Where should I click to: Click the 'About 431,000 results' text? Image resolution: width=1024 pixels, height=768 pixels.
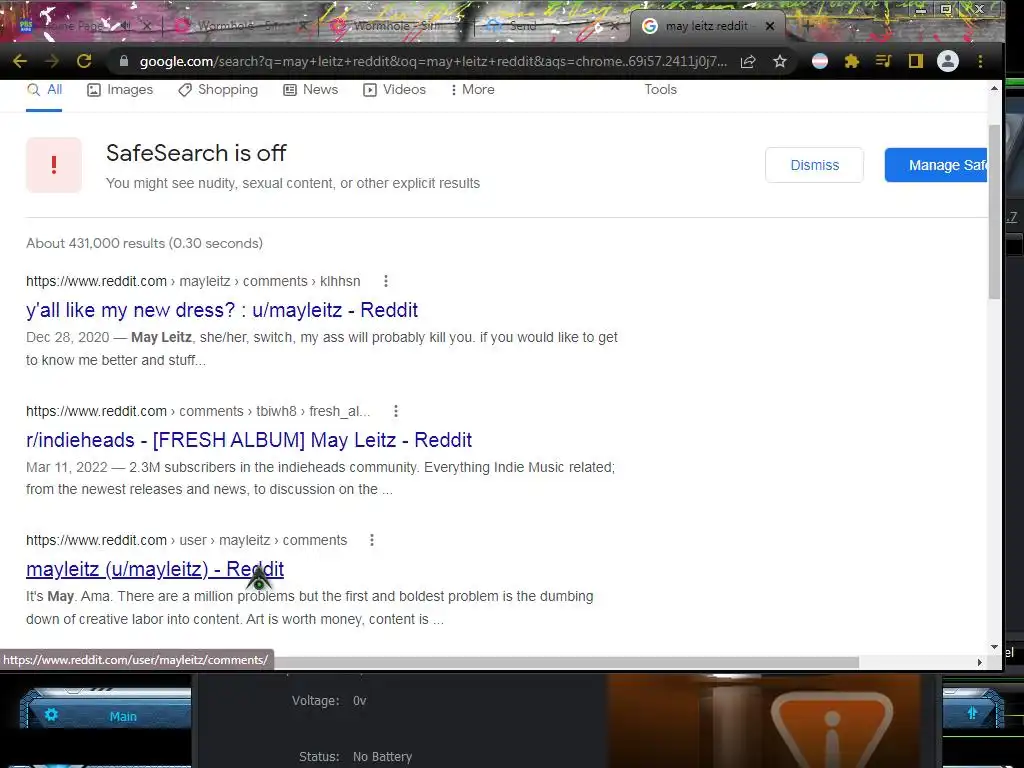coord(144,243)
